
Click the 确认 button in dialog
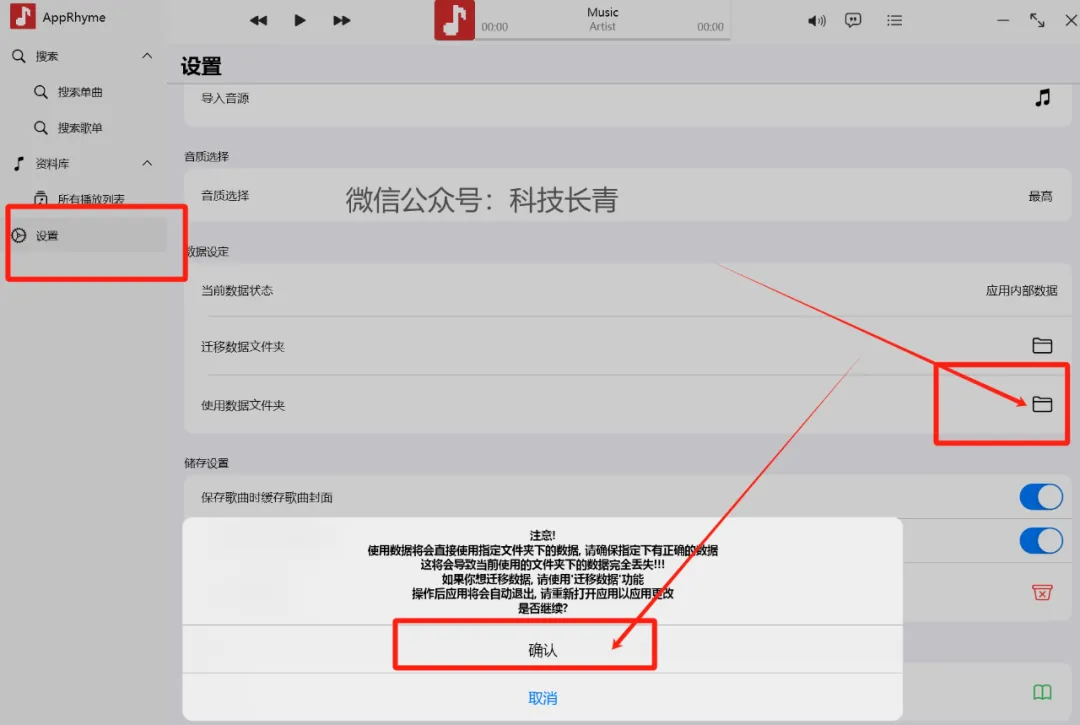(542, 650)
